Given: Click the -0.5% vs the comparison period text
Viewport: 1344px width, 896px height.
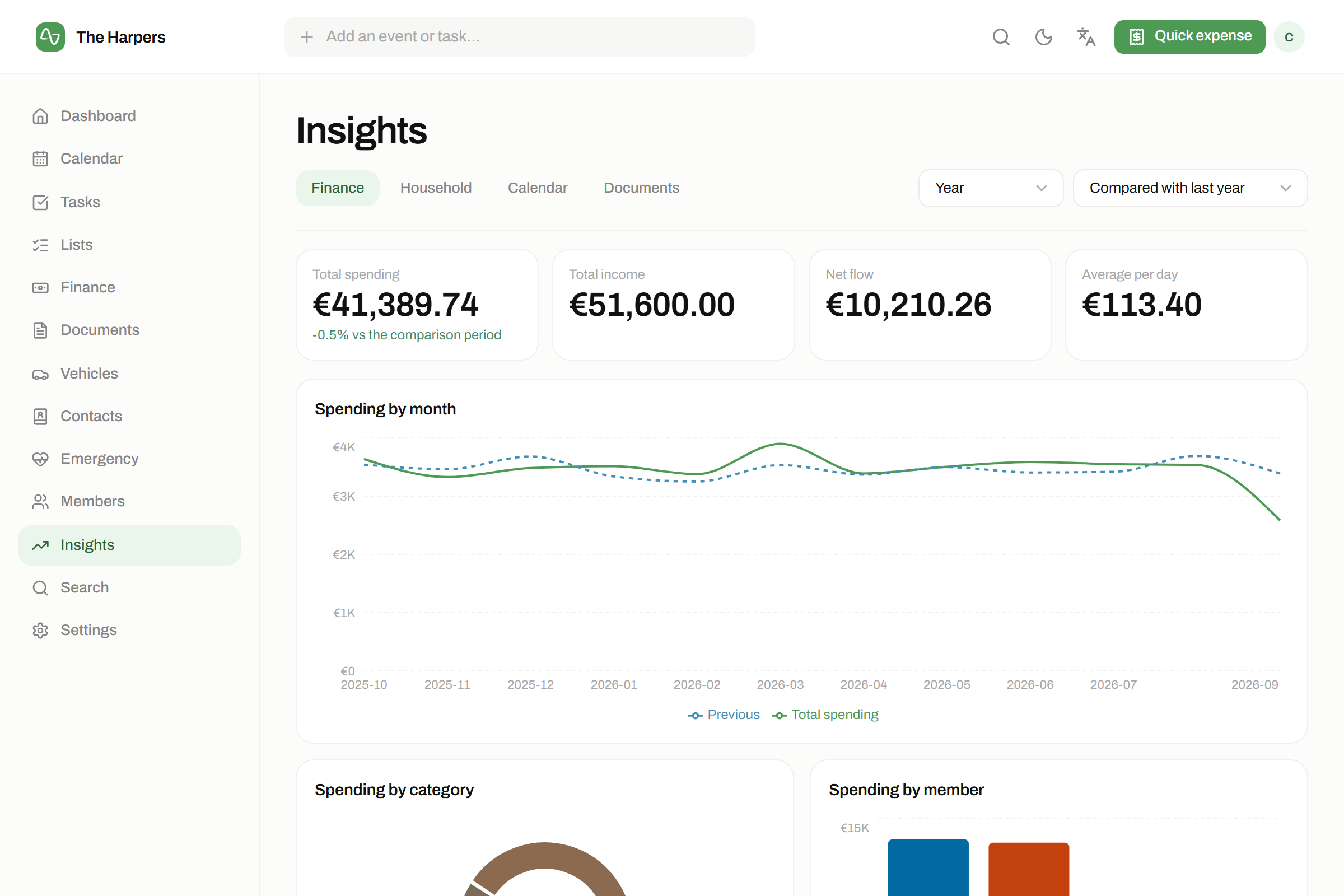Looking at the screenshot, I should [407, 335].
